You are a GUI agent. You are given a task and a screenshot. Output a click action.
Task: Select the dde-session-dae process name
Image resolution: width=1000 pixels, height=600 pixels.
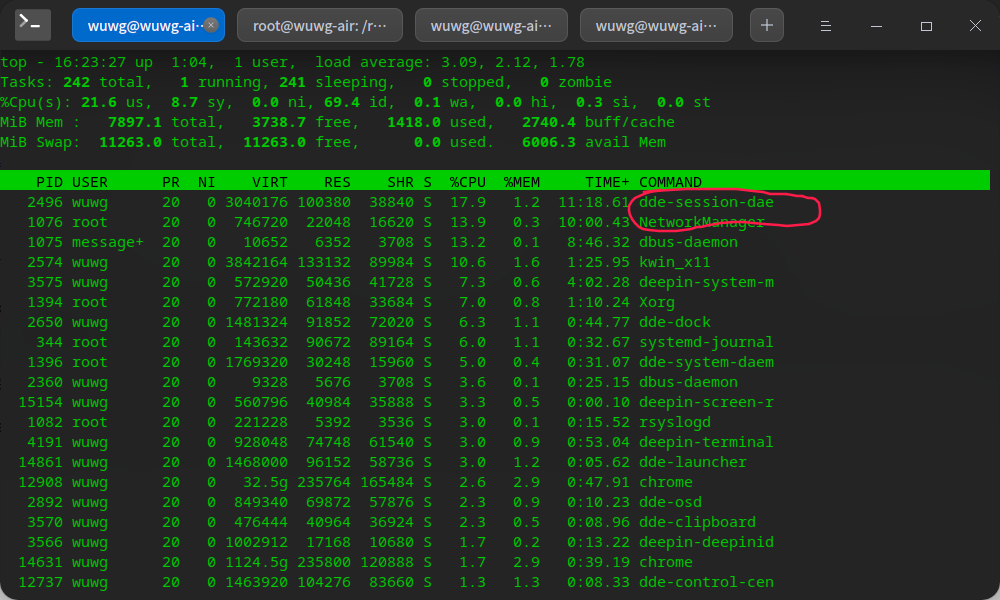tap(706, 202)
